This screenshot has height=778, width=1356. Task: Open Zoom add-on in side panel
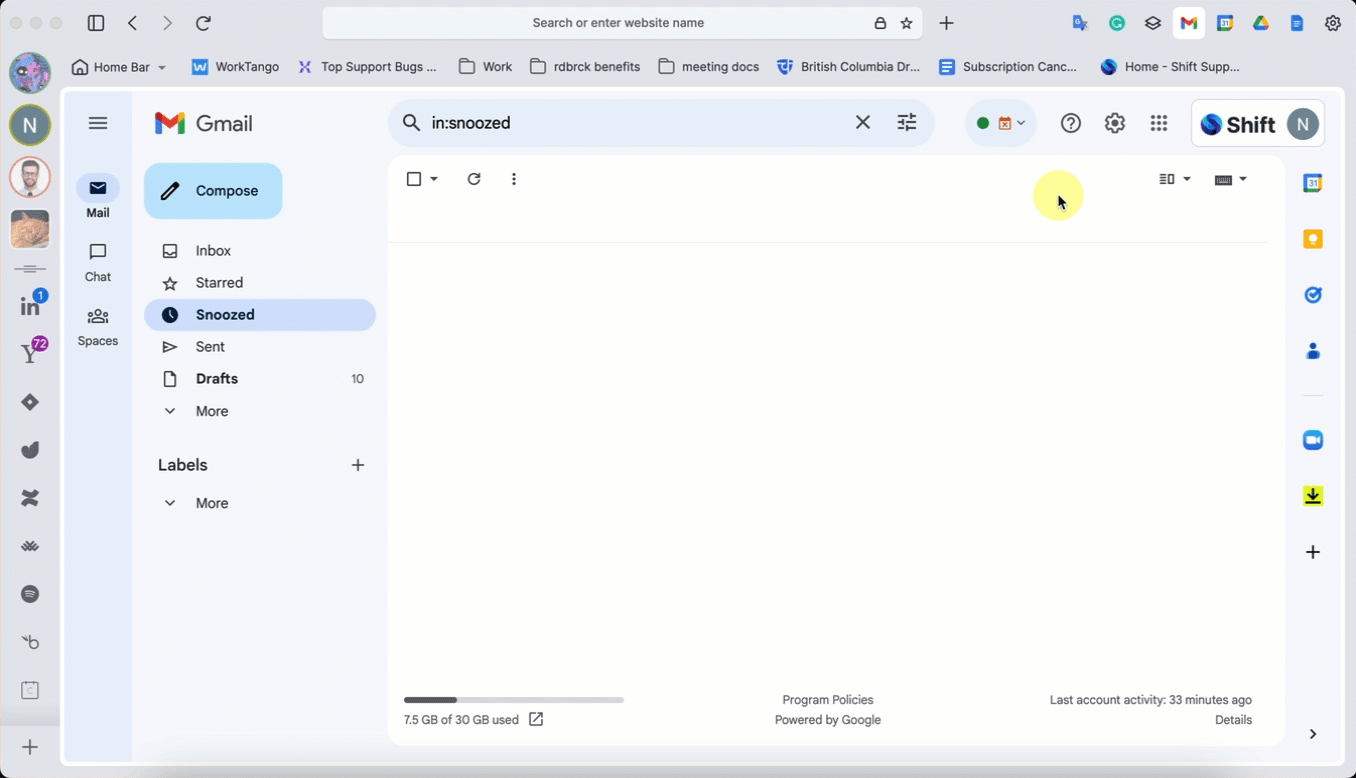(1313, 440)
